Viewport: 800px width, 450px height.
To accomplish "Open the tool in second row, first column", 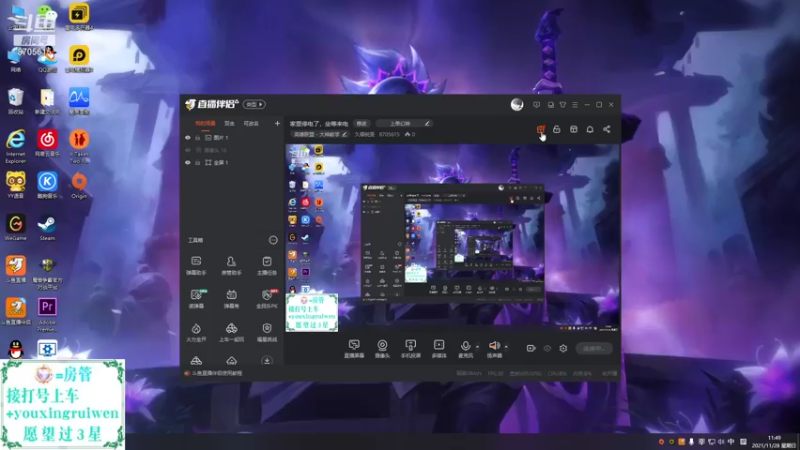I will pyautogui.click(x=196, y=299).
